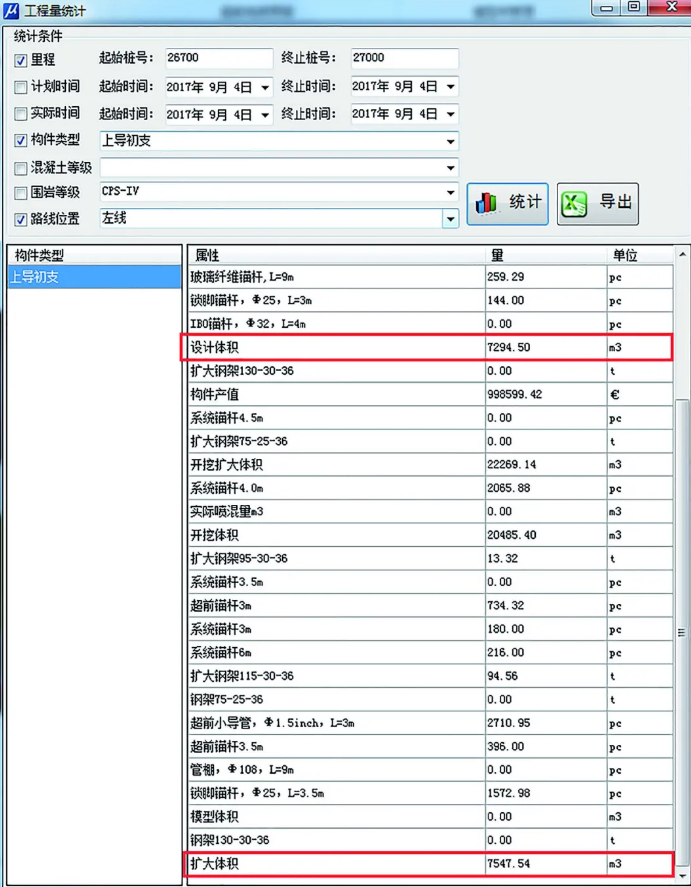Click the 超前锚杆3.5m row
This screenshot has width=691, height=887.
point(431,747)
